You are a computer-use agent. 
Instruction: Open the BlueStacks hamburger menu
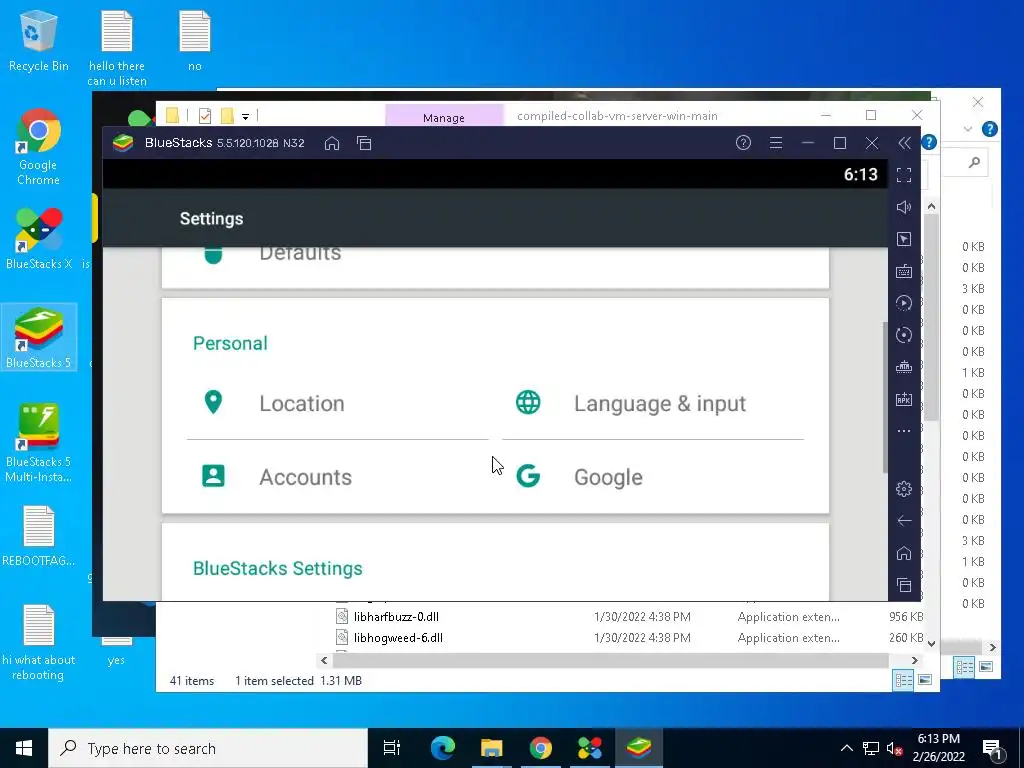(776, 142)
